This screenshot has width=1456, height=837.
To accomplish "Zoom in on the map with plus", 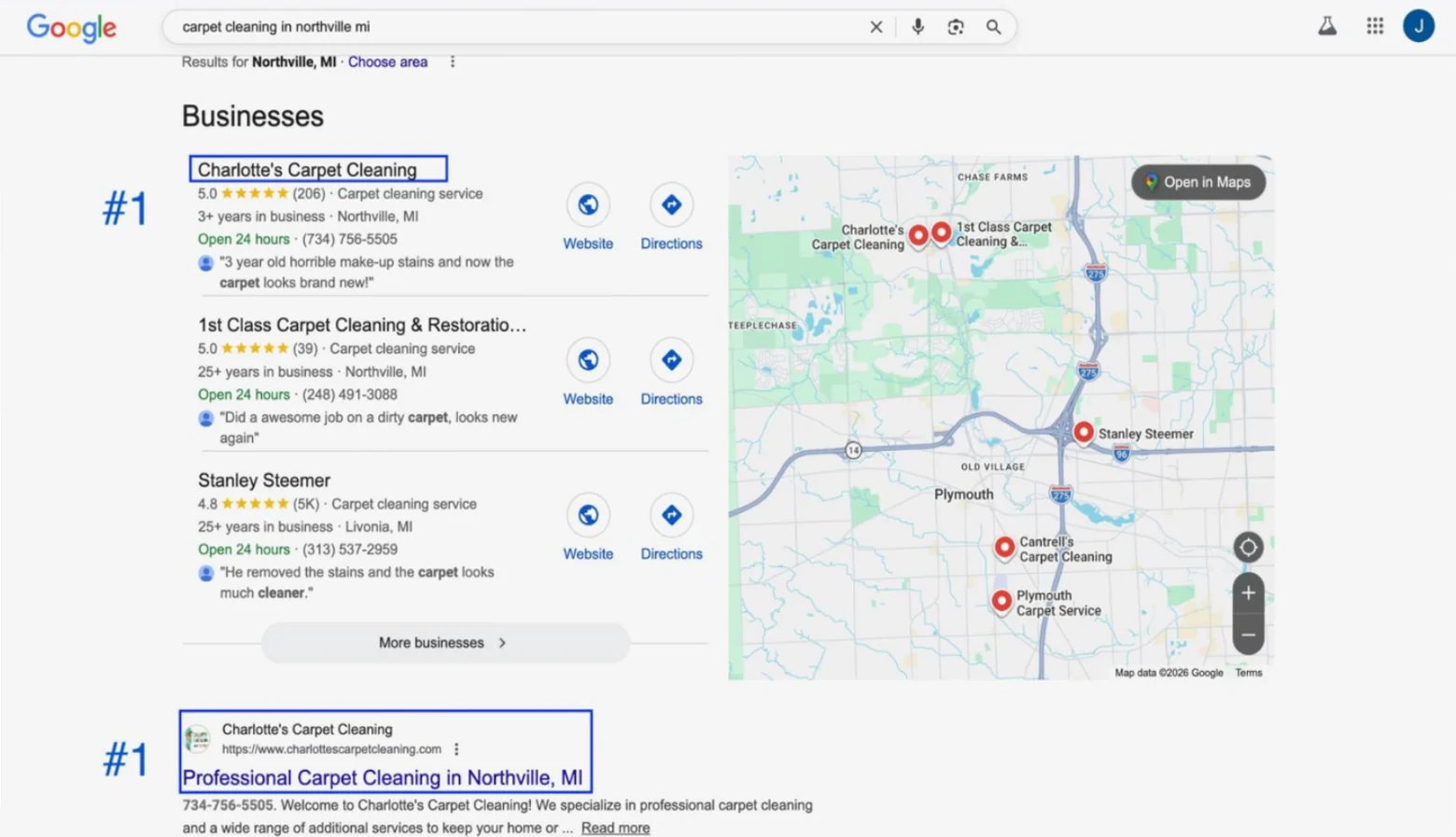I will click(1248, 593).
